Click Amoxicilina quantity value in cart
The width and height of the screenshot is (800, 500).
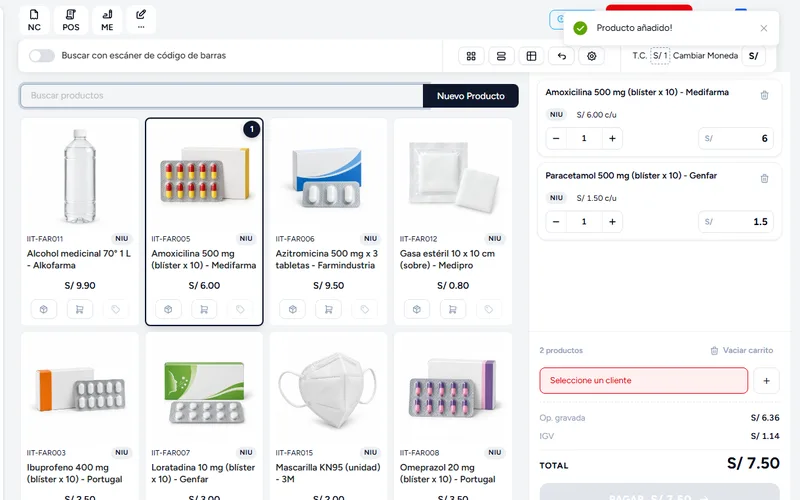584,138
